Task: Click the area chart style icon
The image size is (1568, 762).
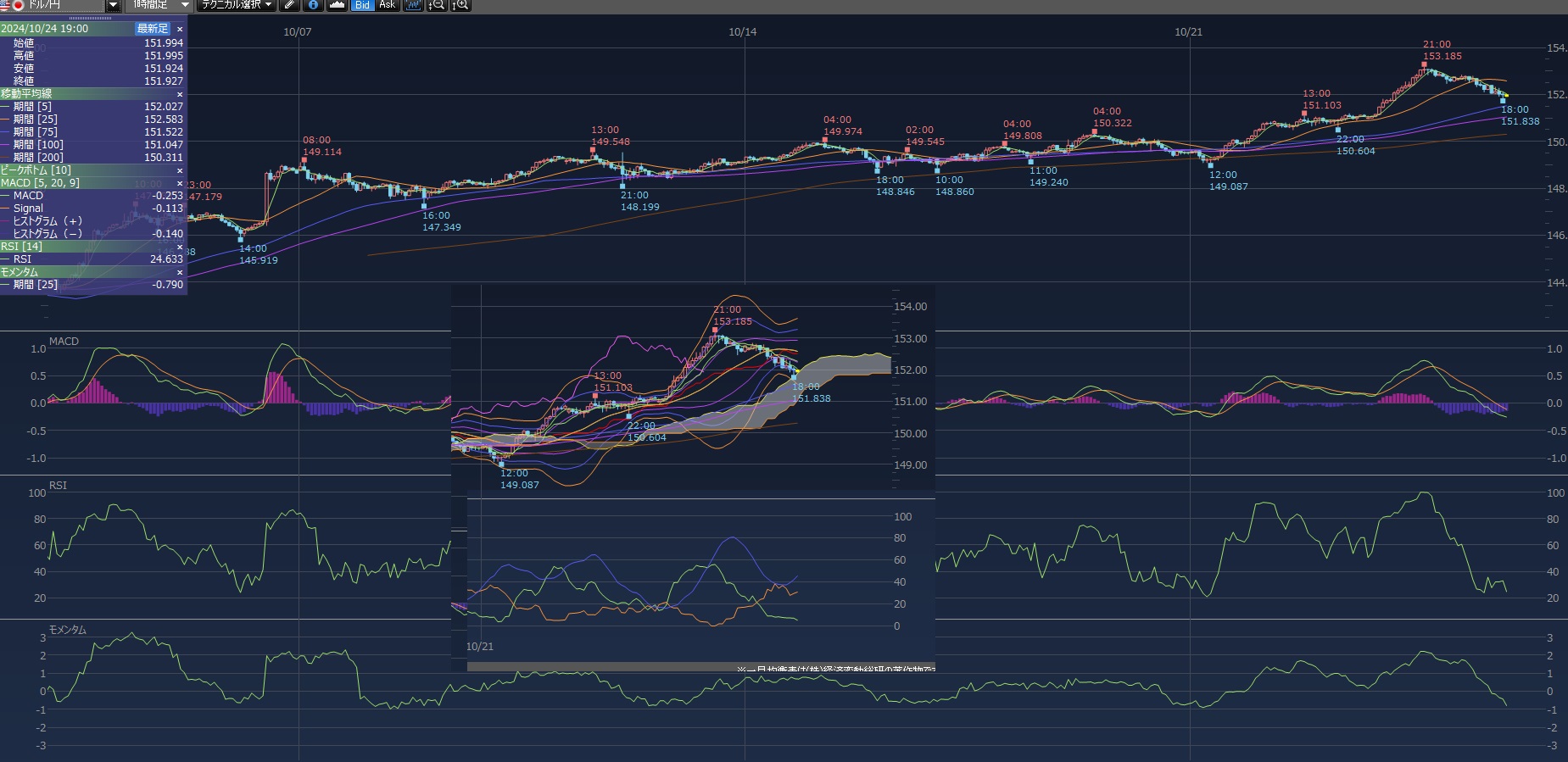Action: (337, 5)
